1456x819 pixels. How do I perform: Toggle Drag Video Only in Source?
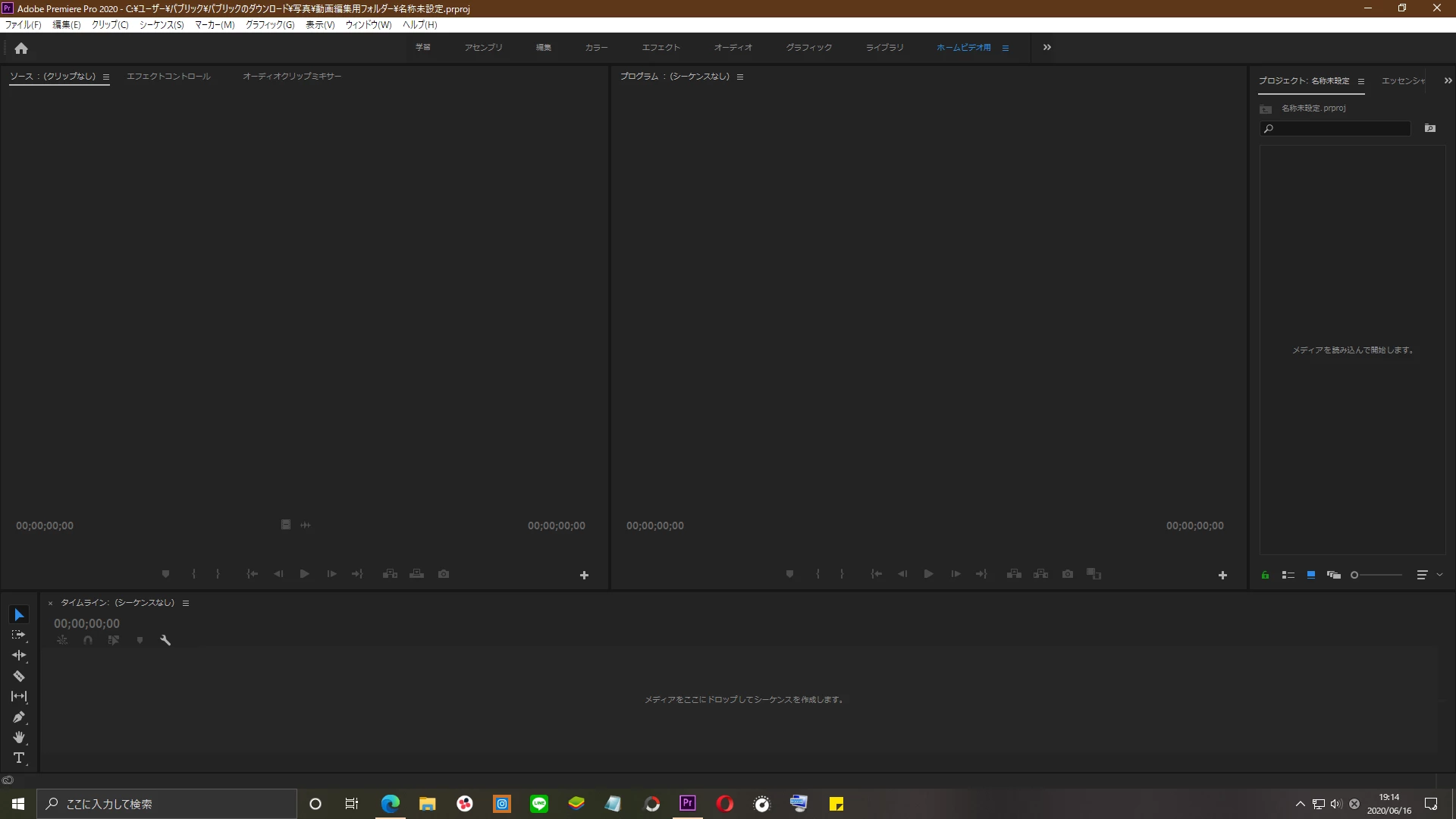point(286,525)
